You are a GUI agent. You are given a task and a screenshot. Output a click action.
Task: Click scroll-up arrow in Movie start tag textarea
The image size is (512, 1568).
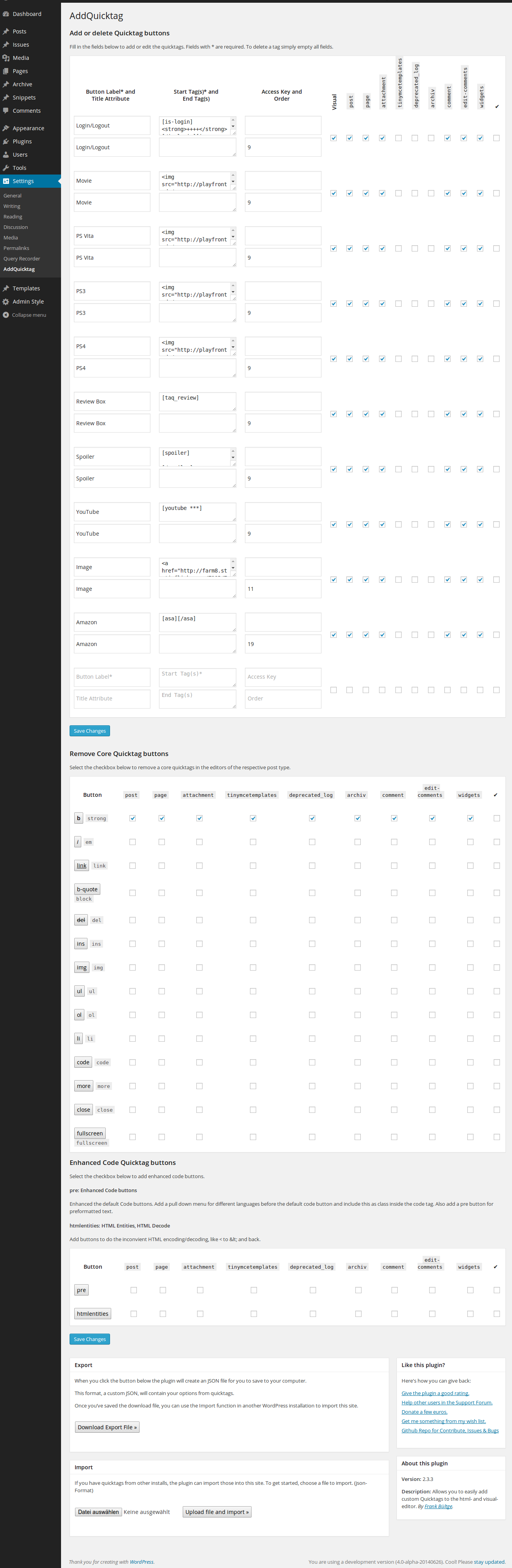click(x=232, y=175)
